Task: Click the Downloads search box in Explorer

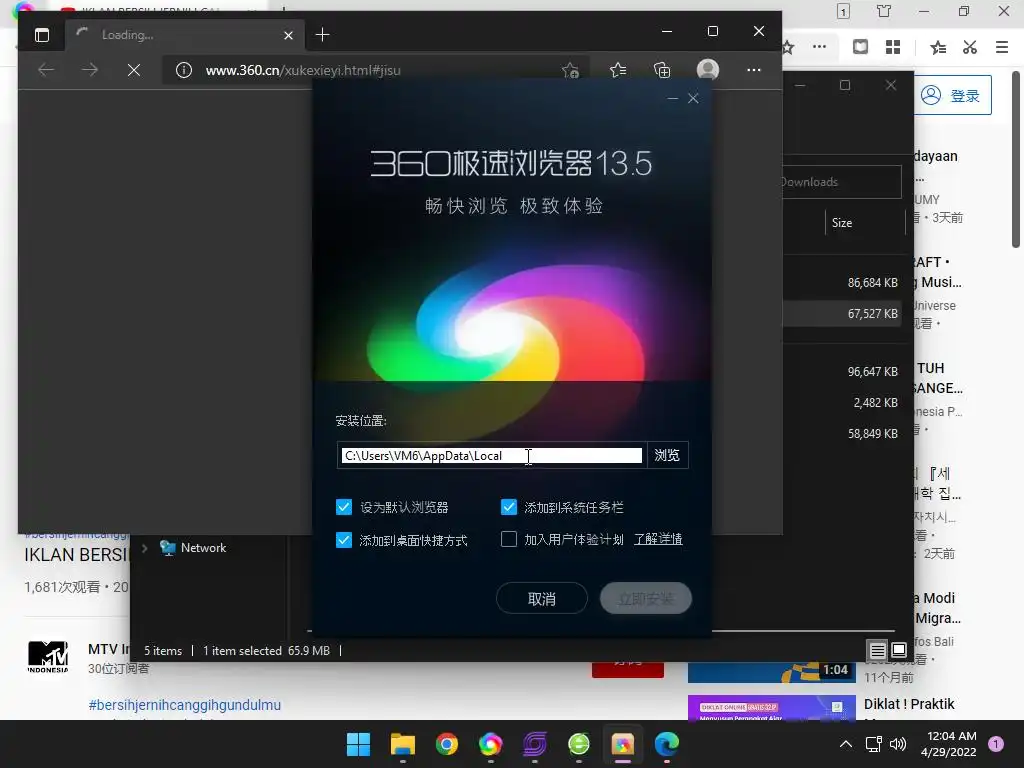Action: click(842, 182)
